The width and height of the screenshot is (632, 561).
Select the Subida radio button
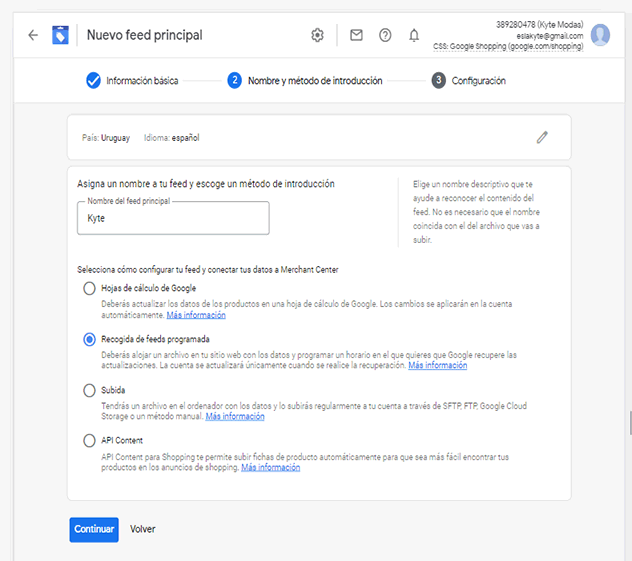[89, 390]
